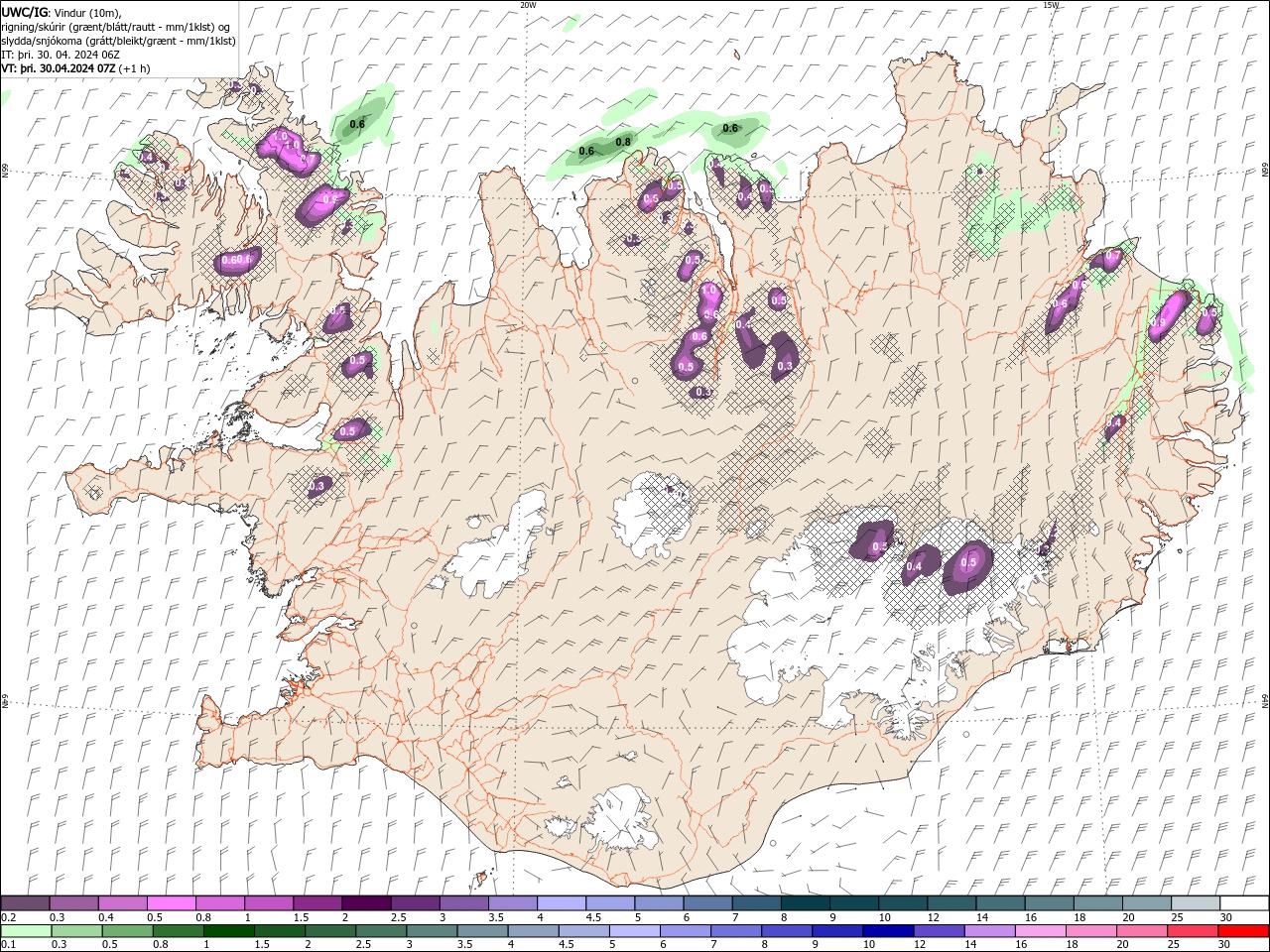Click the "15W" longitude label

point(1051,5)
